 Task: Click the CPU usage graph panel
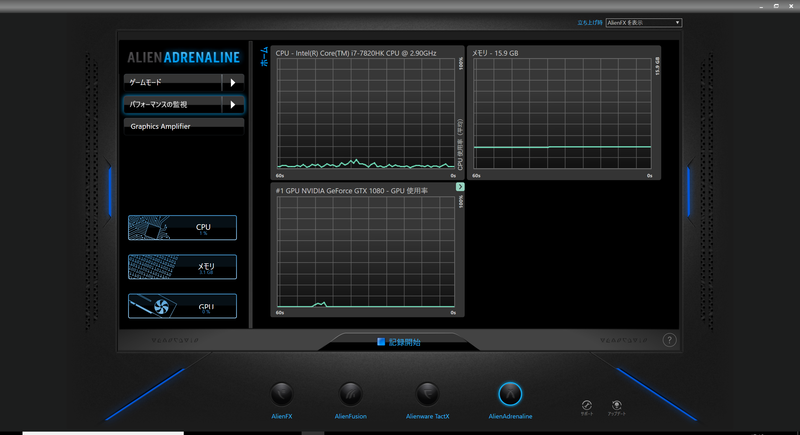point(367,113)
